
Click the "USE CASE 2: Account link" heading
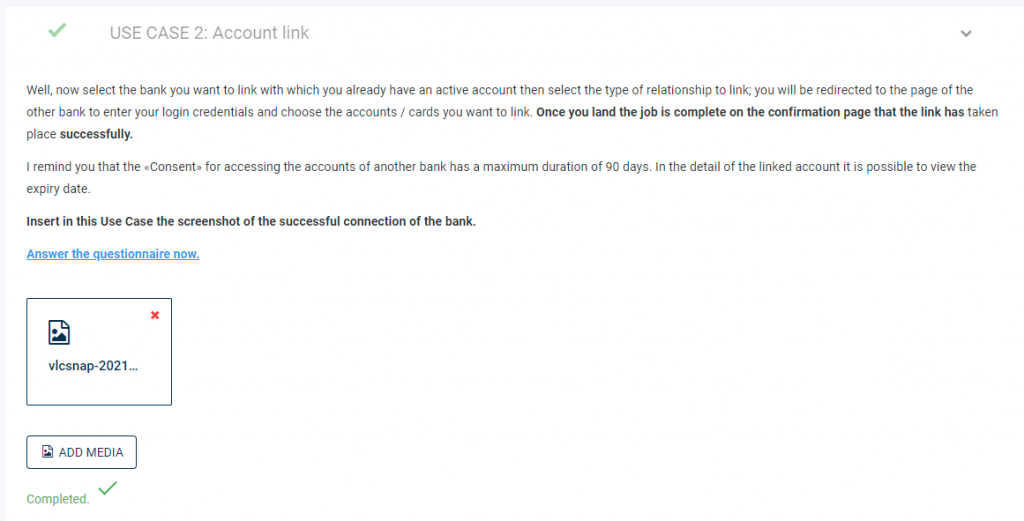pyautogui.click(x=209, y=33)
